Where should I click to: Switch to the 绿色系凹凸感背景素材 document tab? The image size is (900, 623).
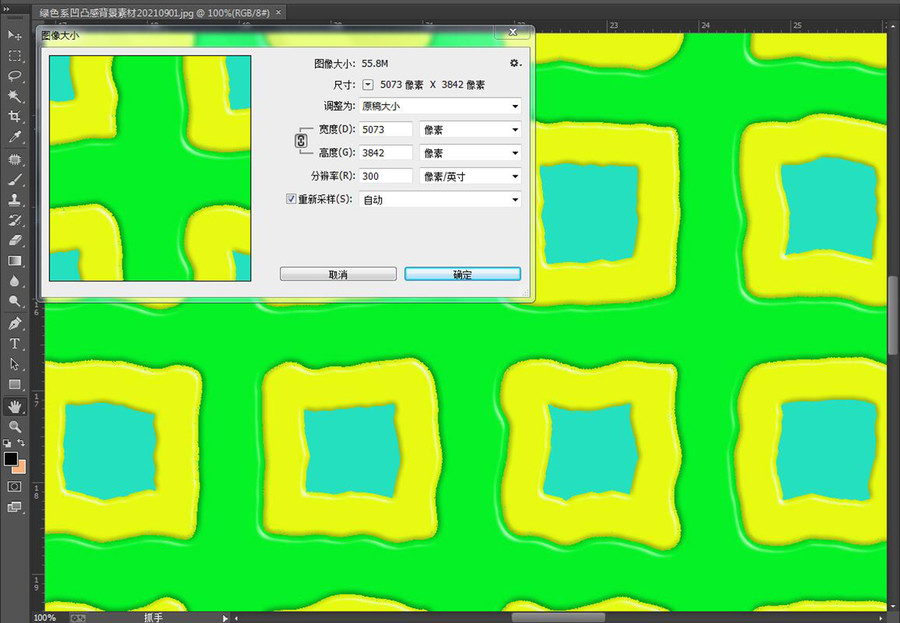click(x=155, y=12)
